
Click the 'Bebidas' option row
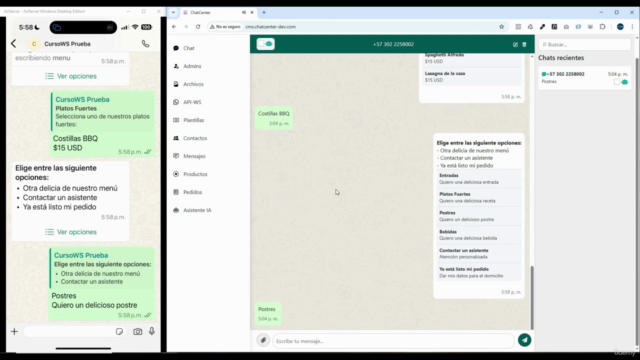click(479, 235)
